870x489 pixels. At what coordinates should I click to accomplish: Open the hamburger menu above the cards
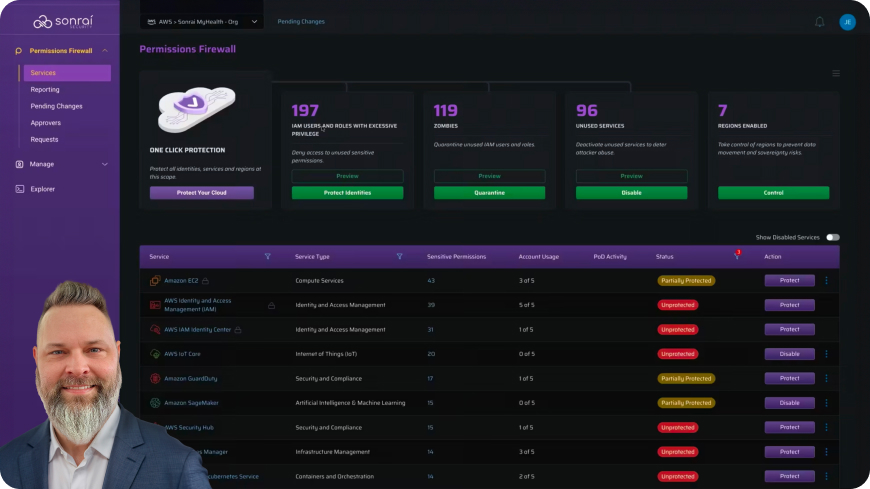click(x=836, y=73)
